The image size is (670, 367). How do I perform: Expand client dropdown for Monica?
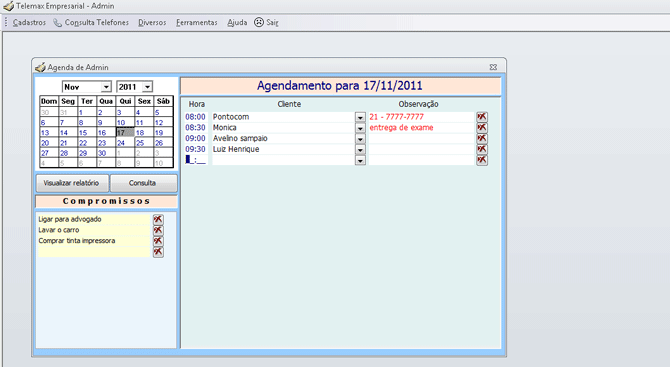360,128
